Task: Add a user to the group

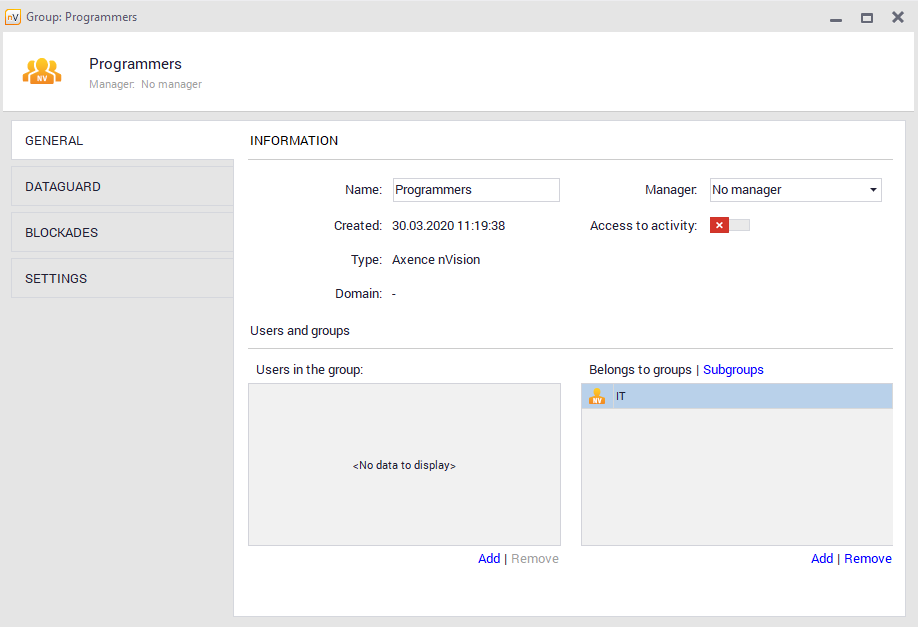Action: click(489, 559)
